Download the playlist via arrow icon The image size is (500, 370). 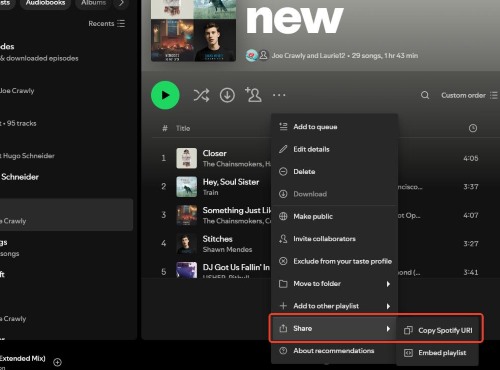click(227, 95)
